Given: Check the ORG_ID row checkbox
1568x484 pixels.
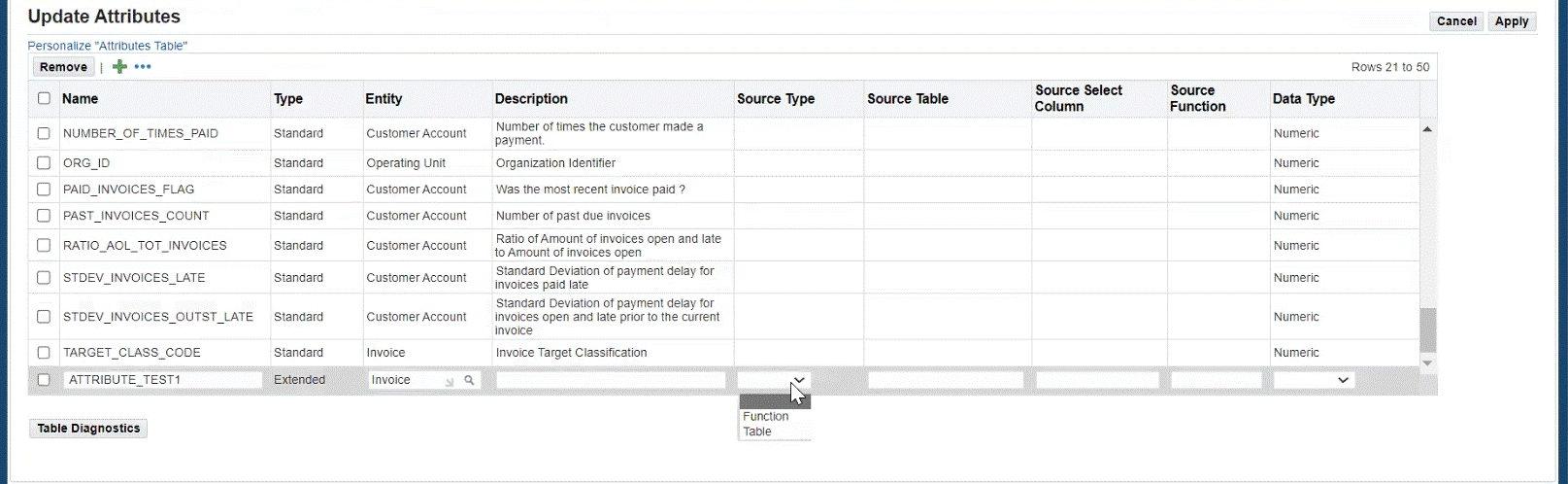Looking at the screenshot, I should pyautogui.click(x=44, y=163).
